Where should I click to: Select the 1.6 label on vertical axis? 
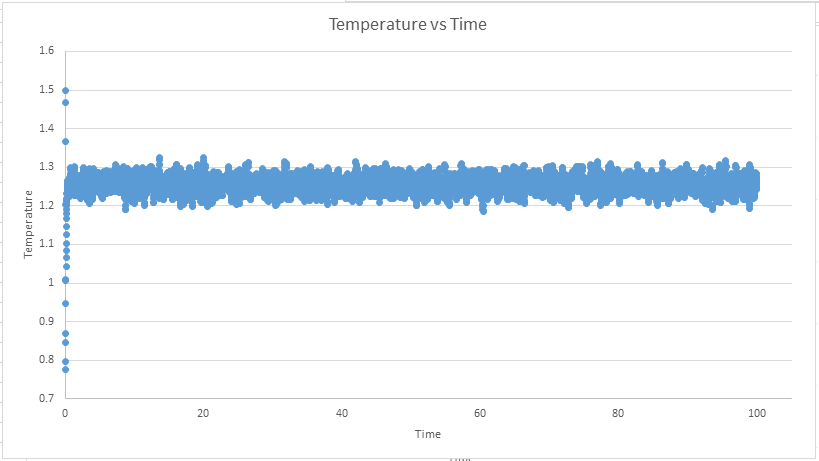click(x=46, y=51)
